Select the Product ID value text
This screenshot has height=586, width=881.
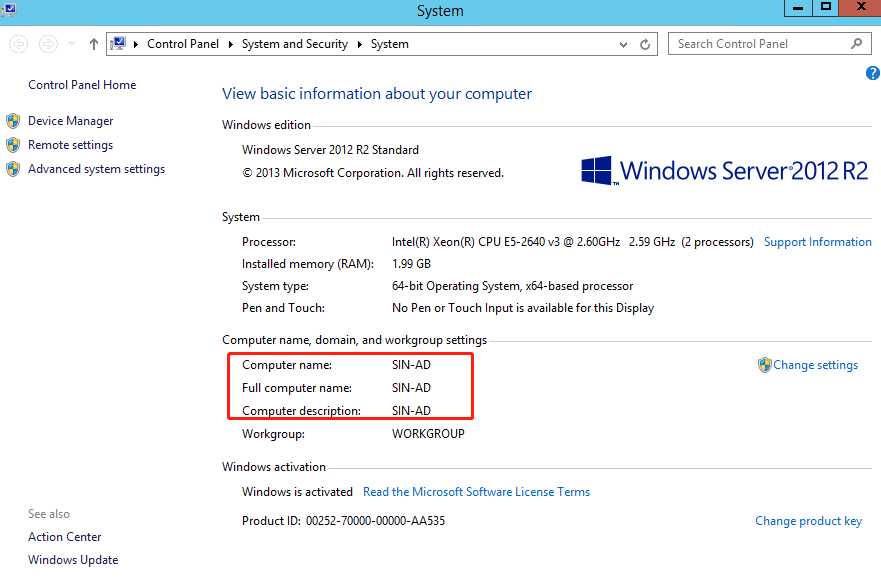coord(375,521)
